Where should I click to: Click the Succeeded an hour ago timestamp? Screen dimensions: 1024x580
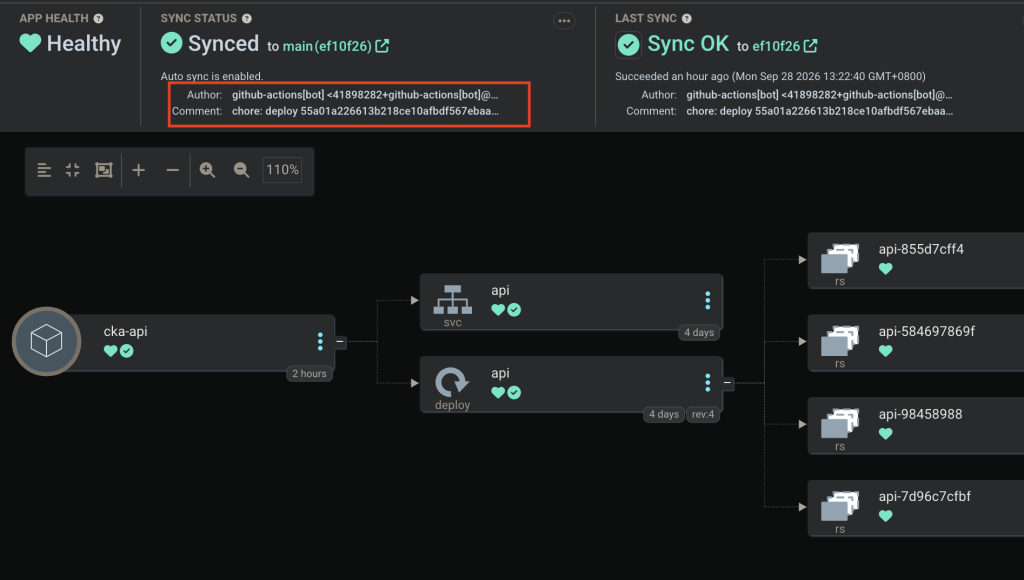770,76
